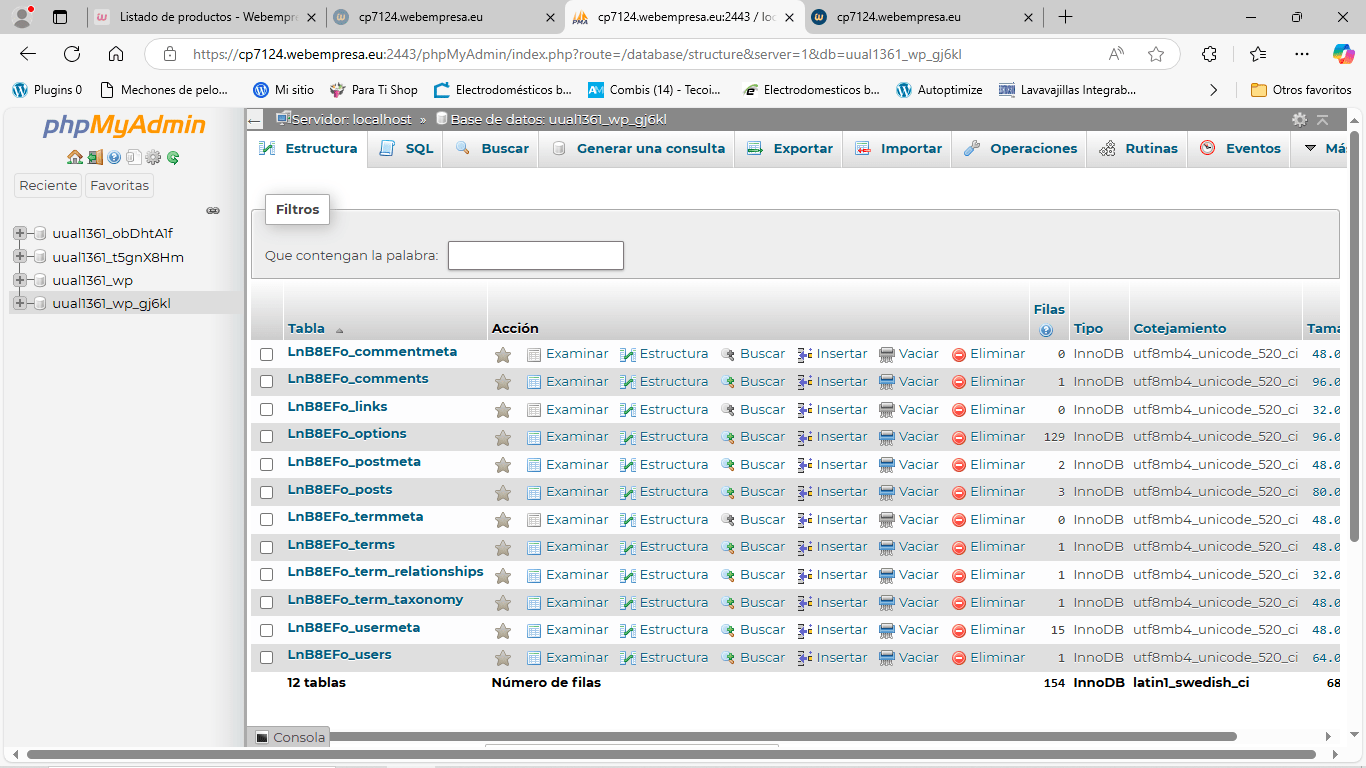Screen dimensions: 1366x768
Task: Open the Operaciones tab
Action: pyautogui.click(x=1020, y=148)
